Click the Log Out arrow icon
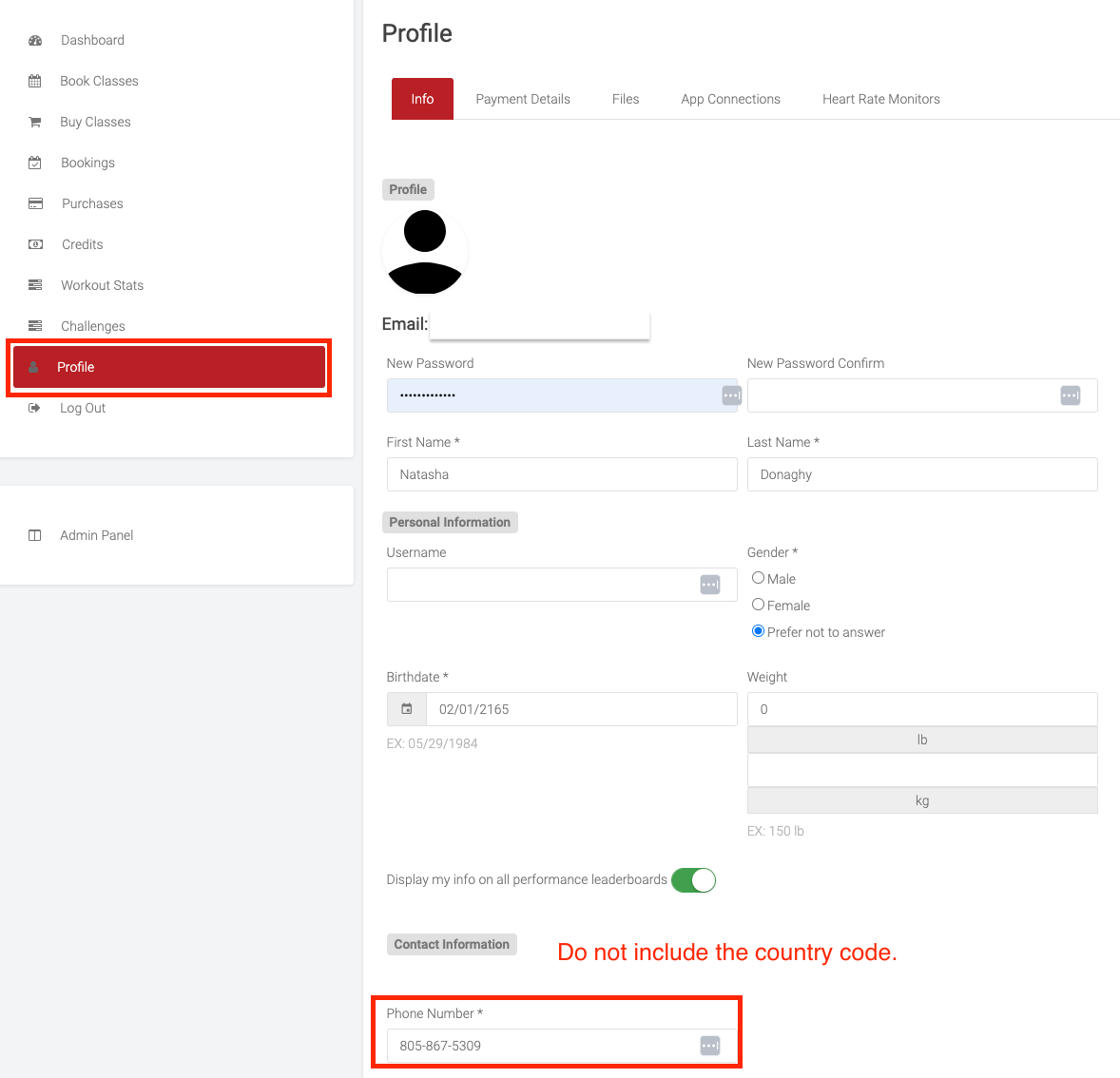Viewport: 1120px width, 1078px height. pyautogui.click(x=34, y=408)
